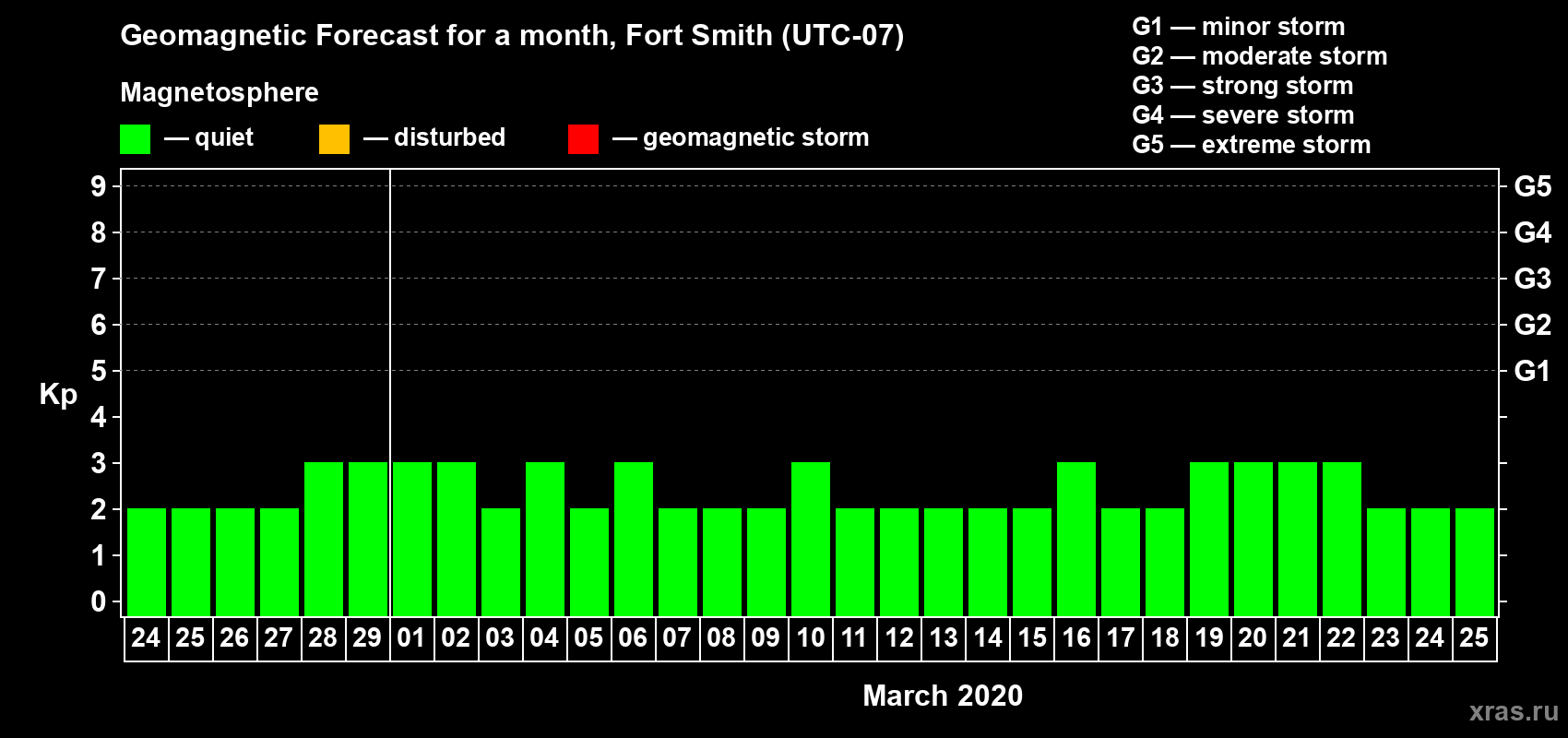Click the G1 label on right axis

(1532, 372)
